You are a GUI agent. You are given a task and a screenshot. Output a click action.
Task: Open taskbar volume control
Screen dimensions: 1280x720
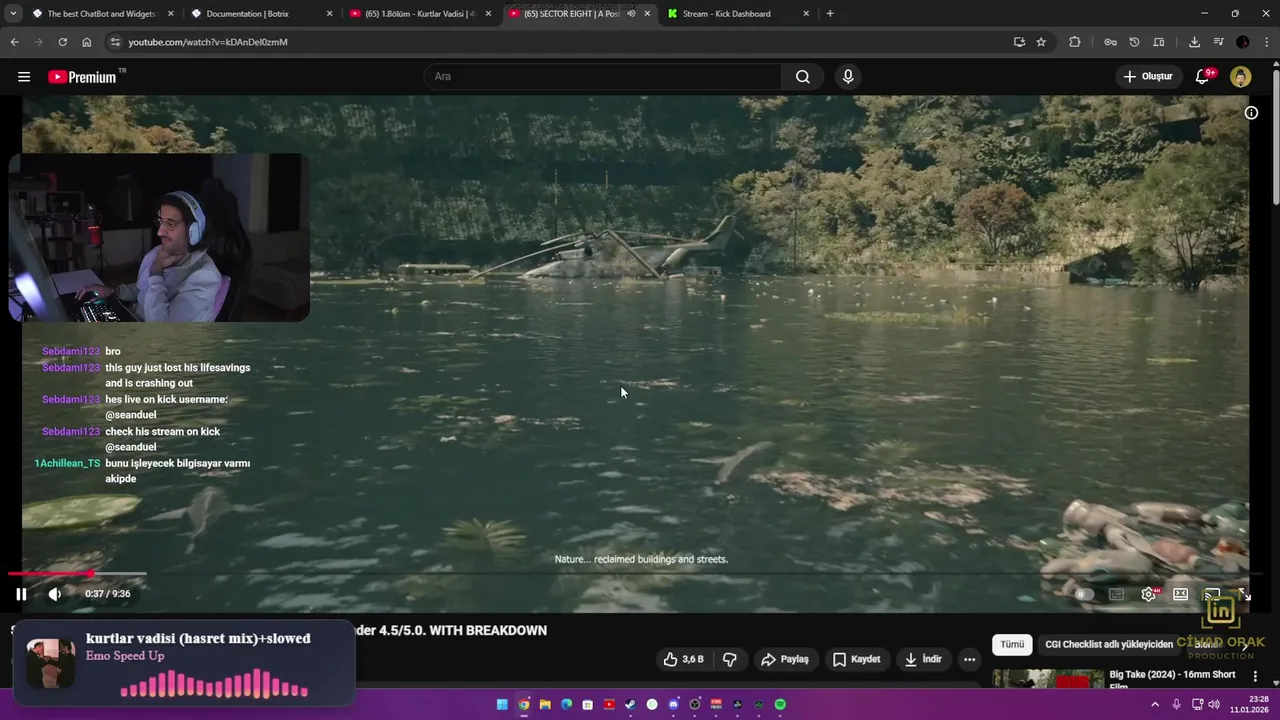coord(1214,704)
